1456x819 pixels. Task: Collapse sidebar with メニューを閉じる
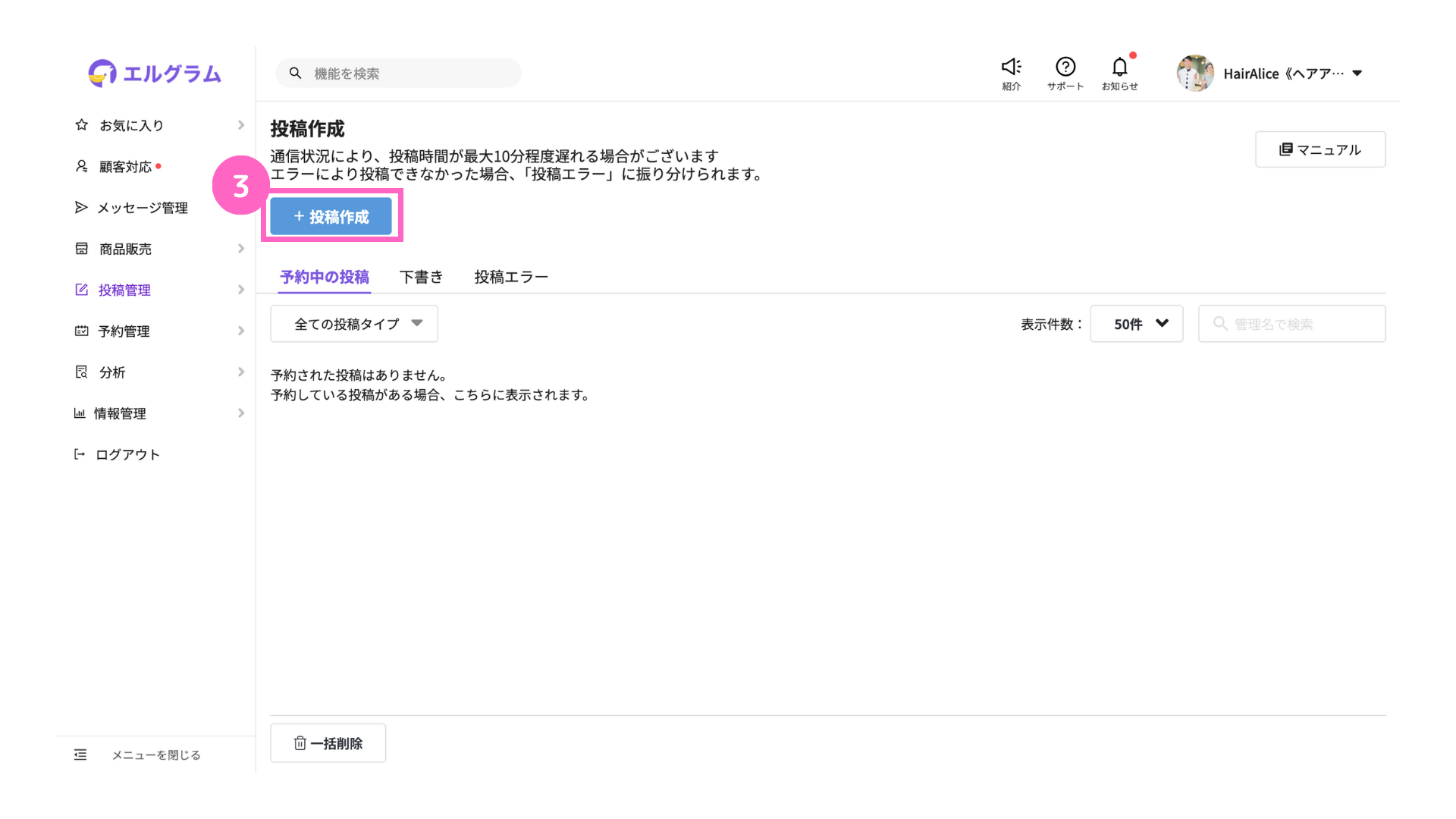[155, 755]
